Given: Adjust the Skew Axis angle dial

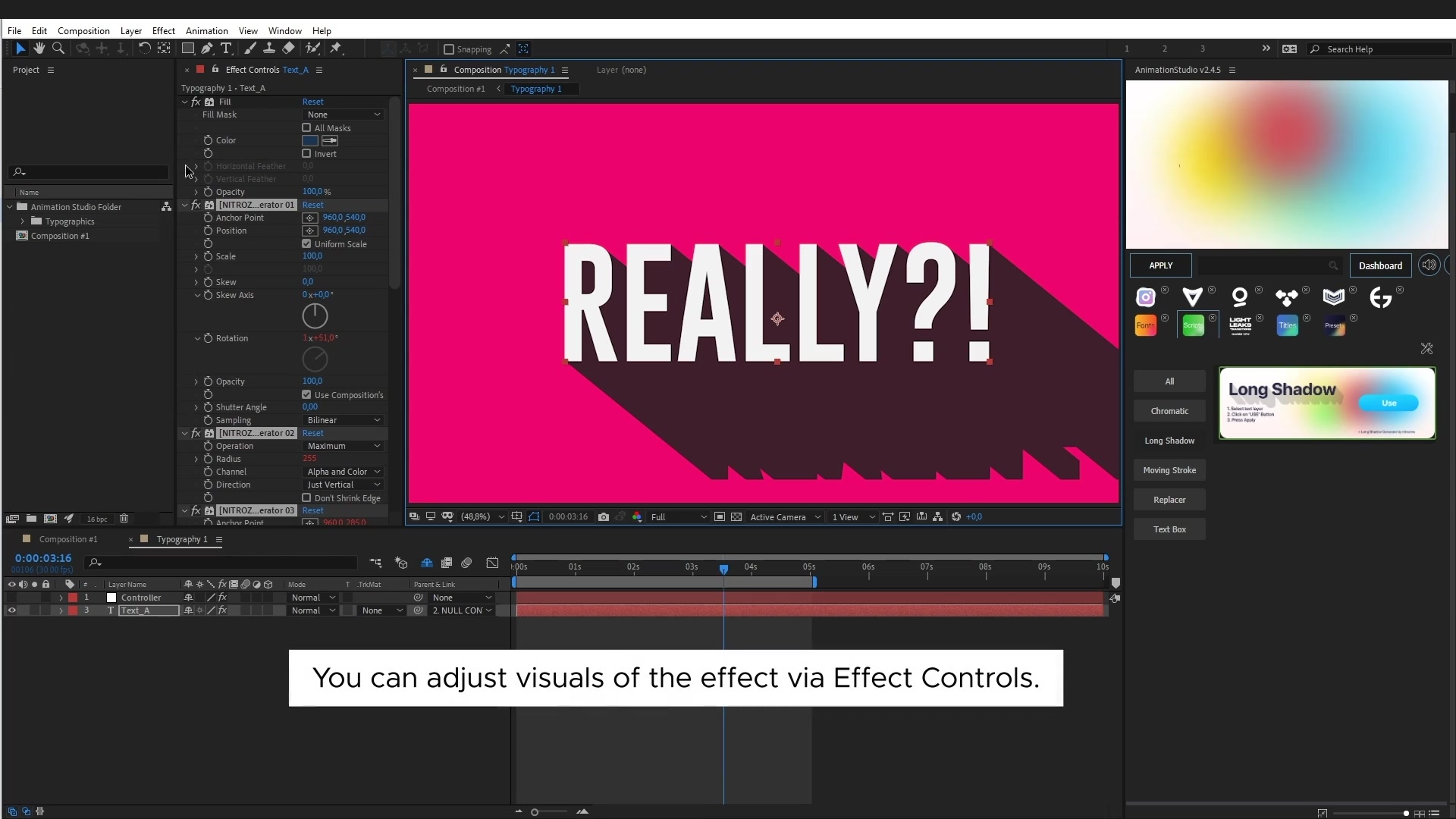Looking at the screenshot, I should 315,315.
